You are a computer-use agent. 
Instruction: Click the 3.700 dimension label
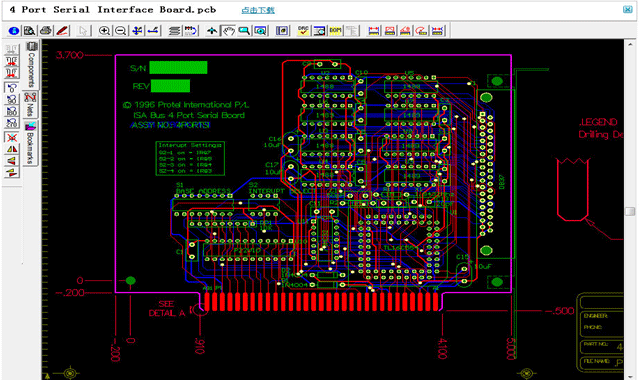click(x=70, y=55)
